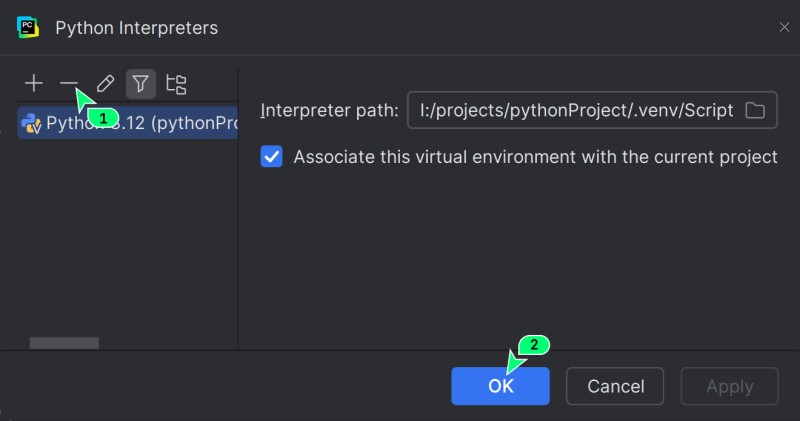The width and height of the screenshot is (800, 421).
Task: Click inside the Interpreter path text field
Action: point(575,111)
